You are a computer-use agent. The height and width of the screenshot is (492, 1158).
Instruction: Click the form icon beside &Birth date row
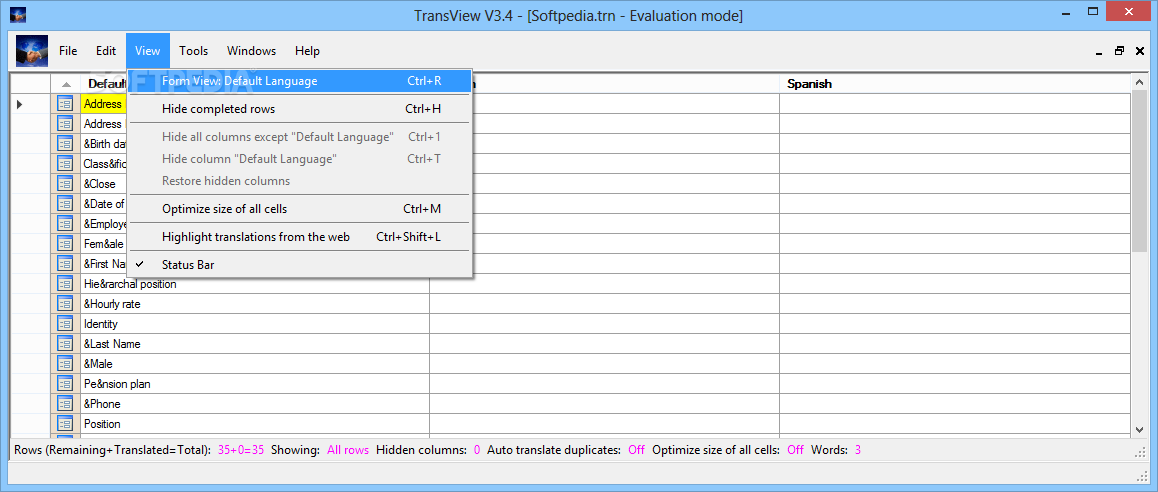pyautogui.click(x=65, y=144)
